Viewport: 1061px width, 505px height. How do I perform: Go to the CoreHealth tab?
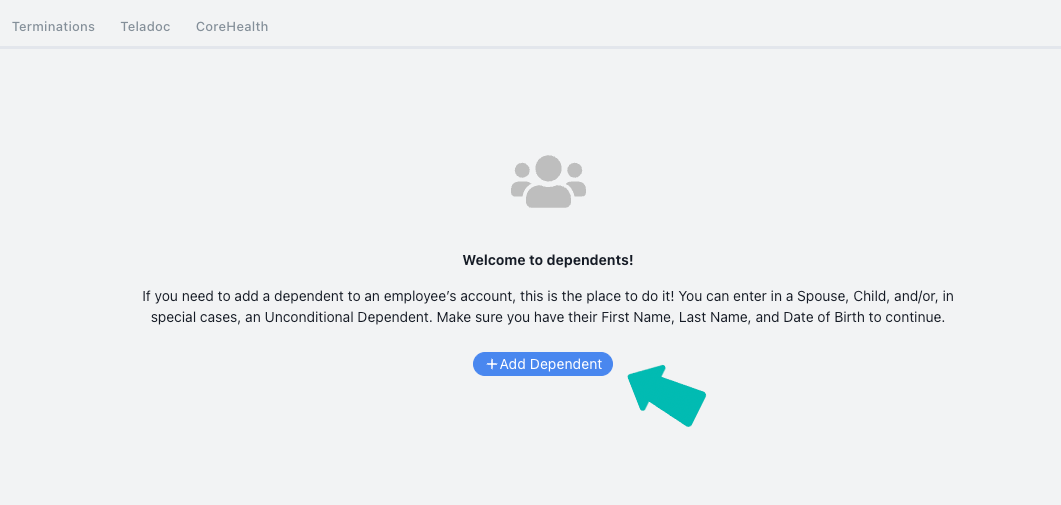(x=232, y=26)
